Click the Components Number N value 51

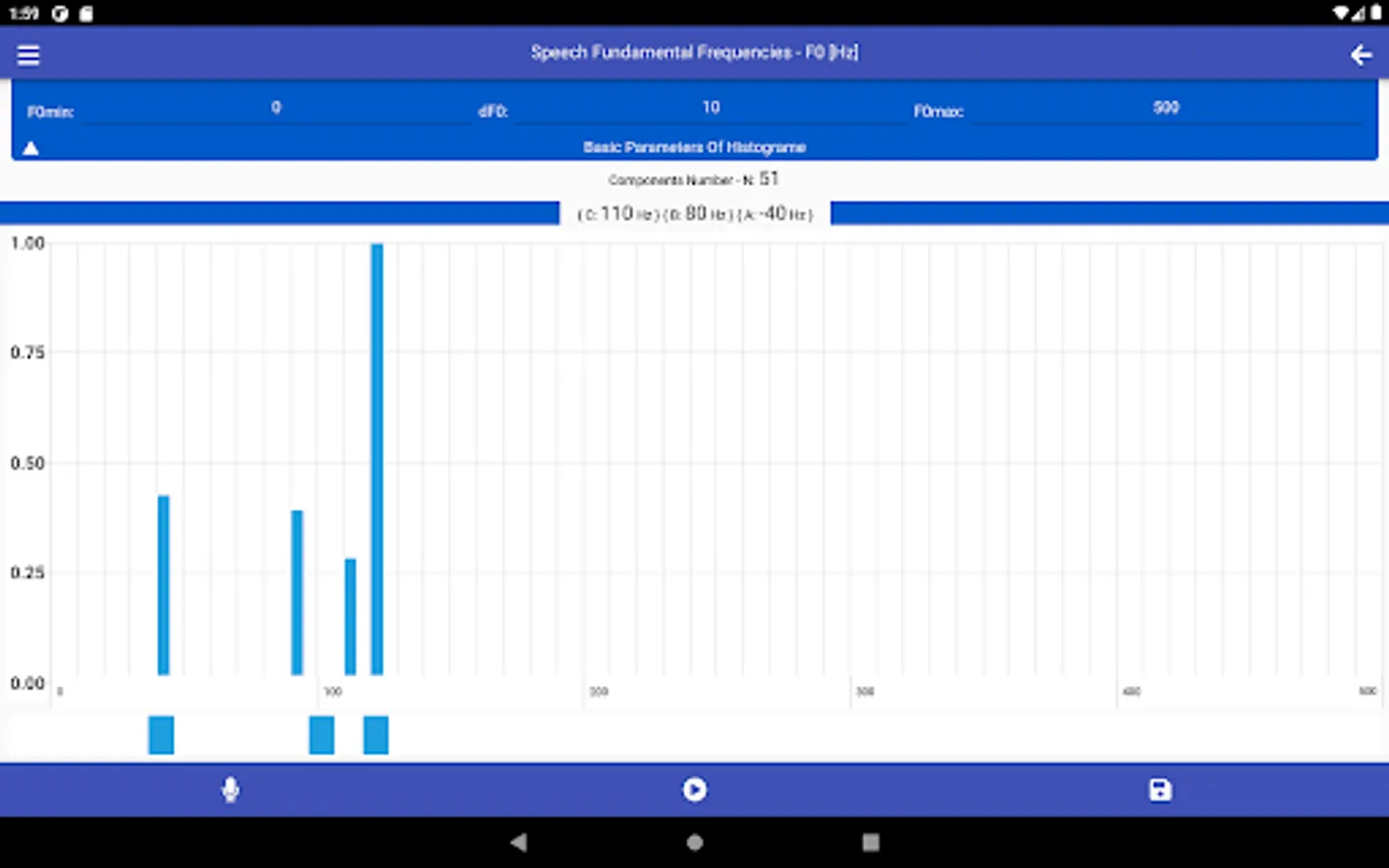click(769, 178)
